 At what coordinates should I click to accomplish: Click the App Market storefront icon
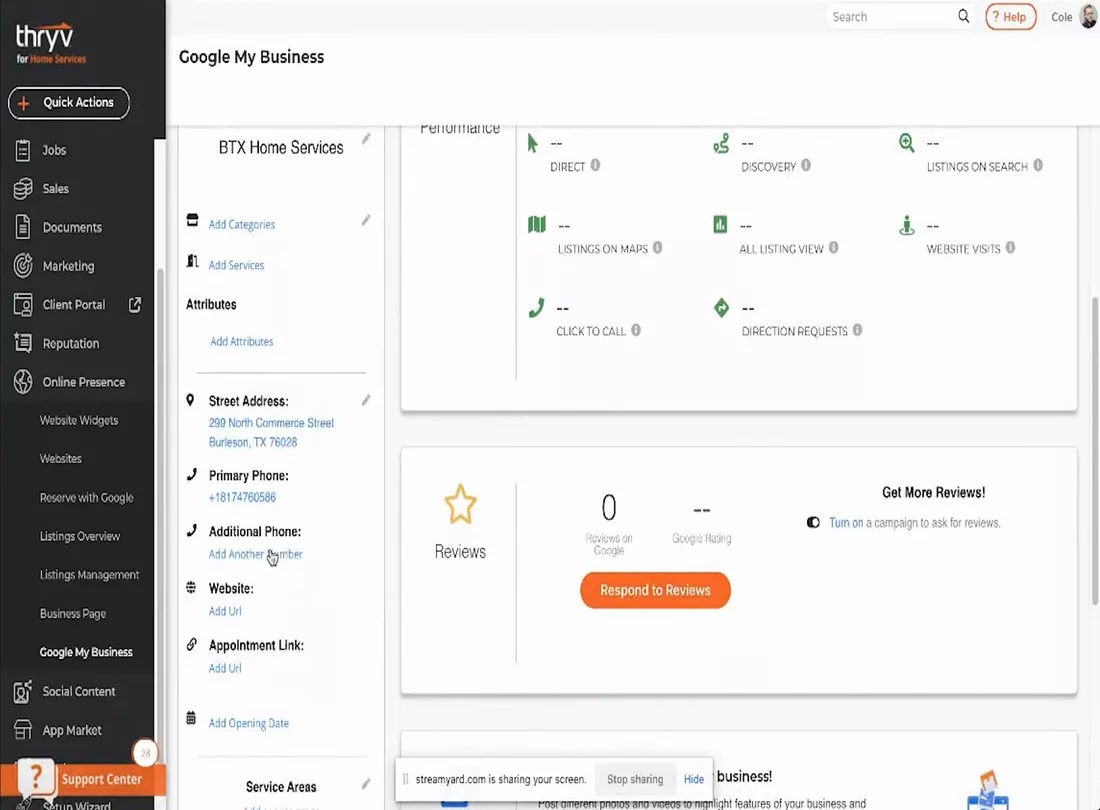point(22,730)
